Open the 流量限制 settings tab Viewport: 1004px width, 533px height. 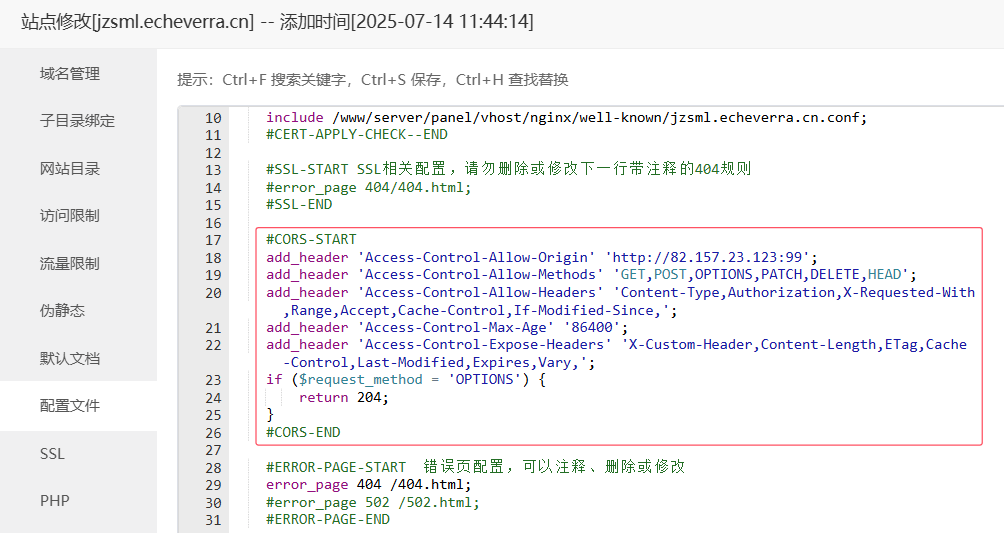coord(70,264)
